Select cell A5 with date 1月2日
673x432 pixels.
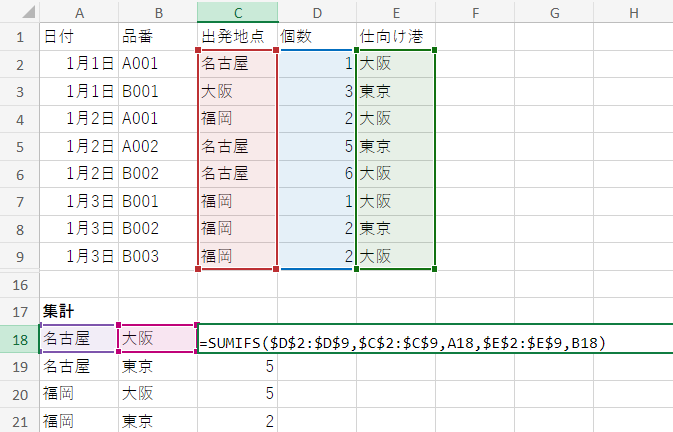coord(79,146)
